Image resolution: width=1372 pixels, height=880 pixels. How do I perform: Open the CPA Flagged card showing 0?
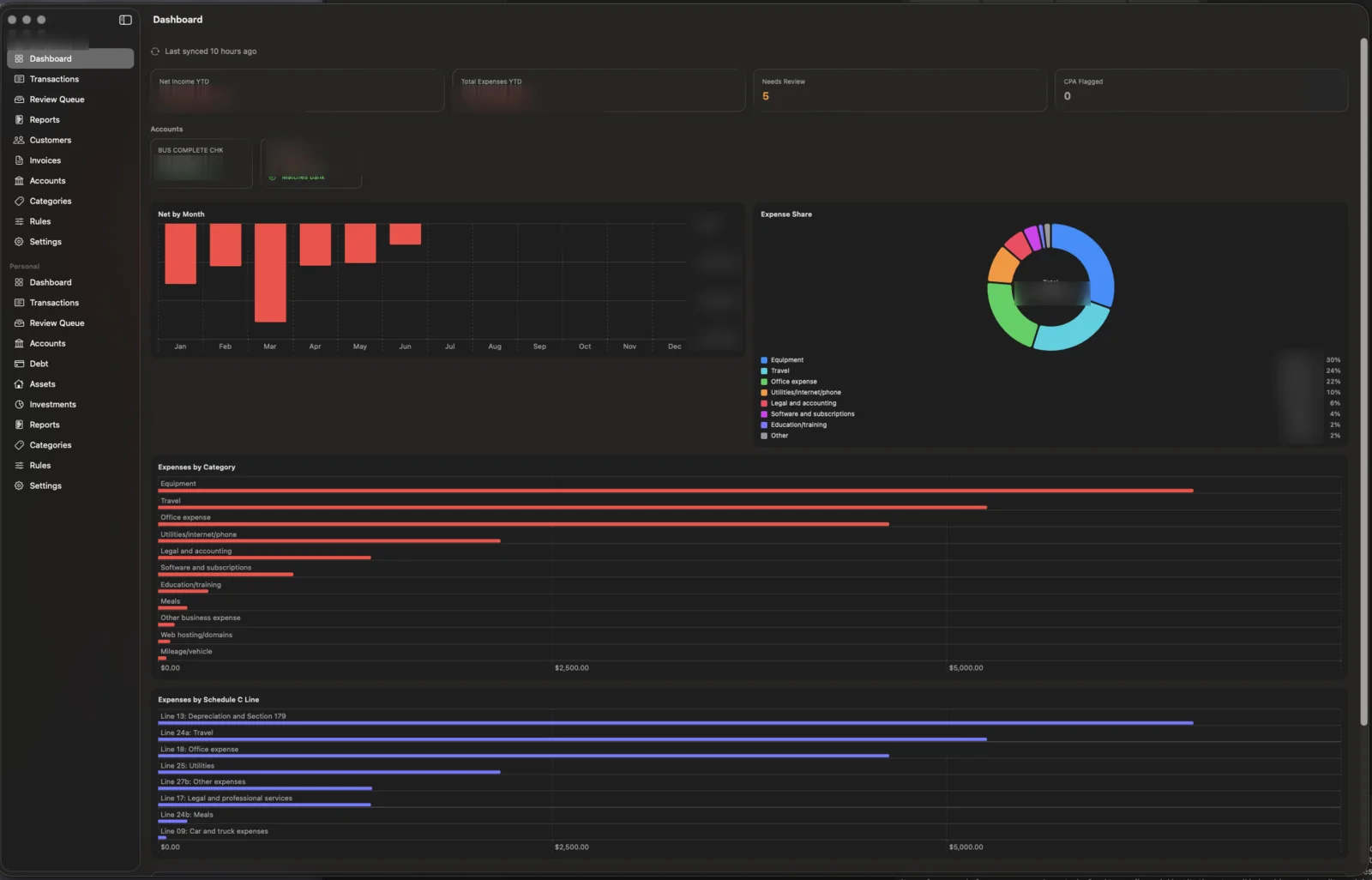pos(1201,90)
